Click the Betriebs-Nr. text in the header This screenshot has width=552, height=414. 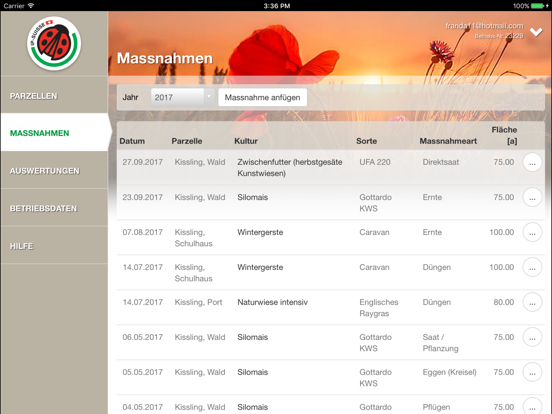coord(499,36)
